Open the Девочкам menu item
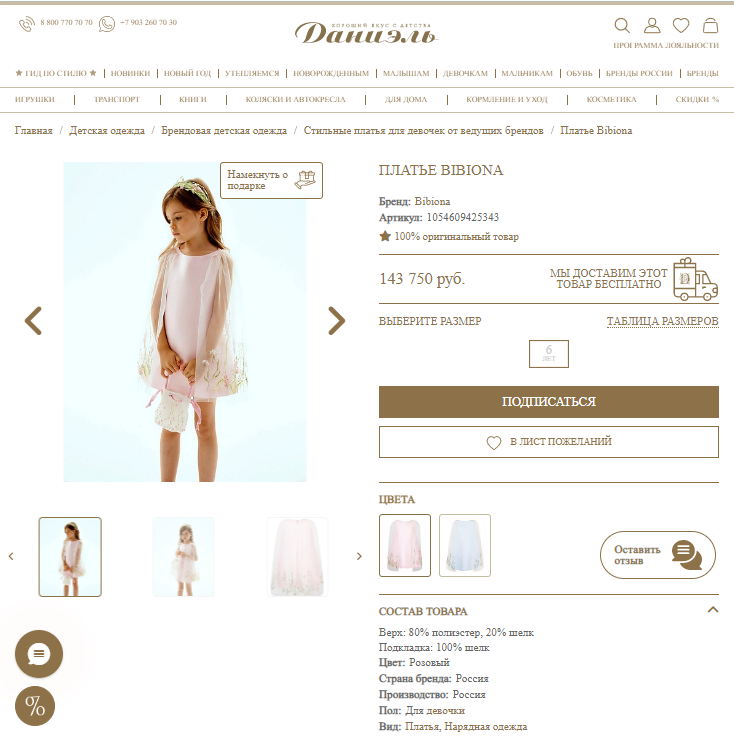This screenshot has width=734, height=737. (x=465, y=73)
